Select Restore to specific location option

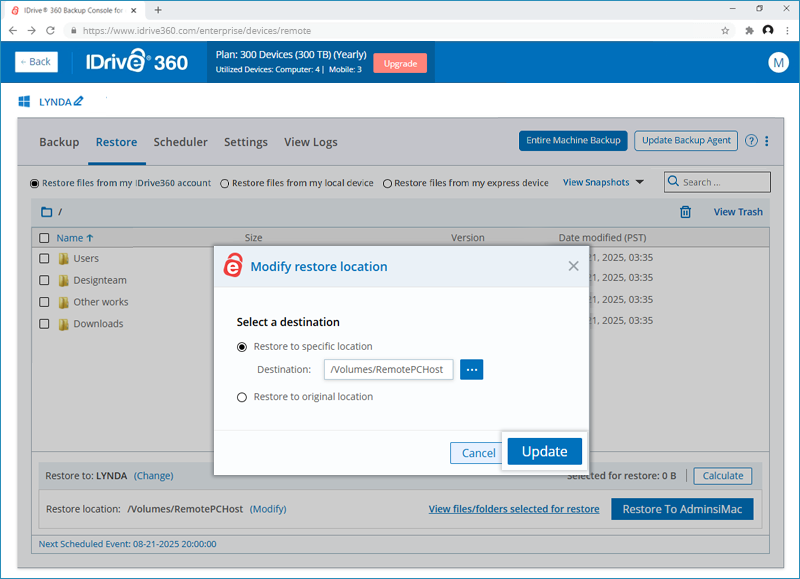pos(242,347)
